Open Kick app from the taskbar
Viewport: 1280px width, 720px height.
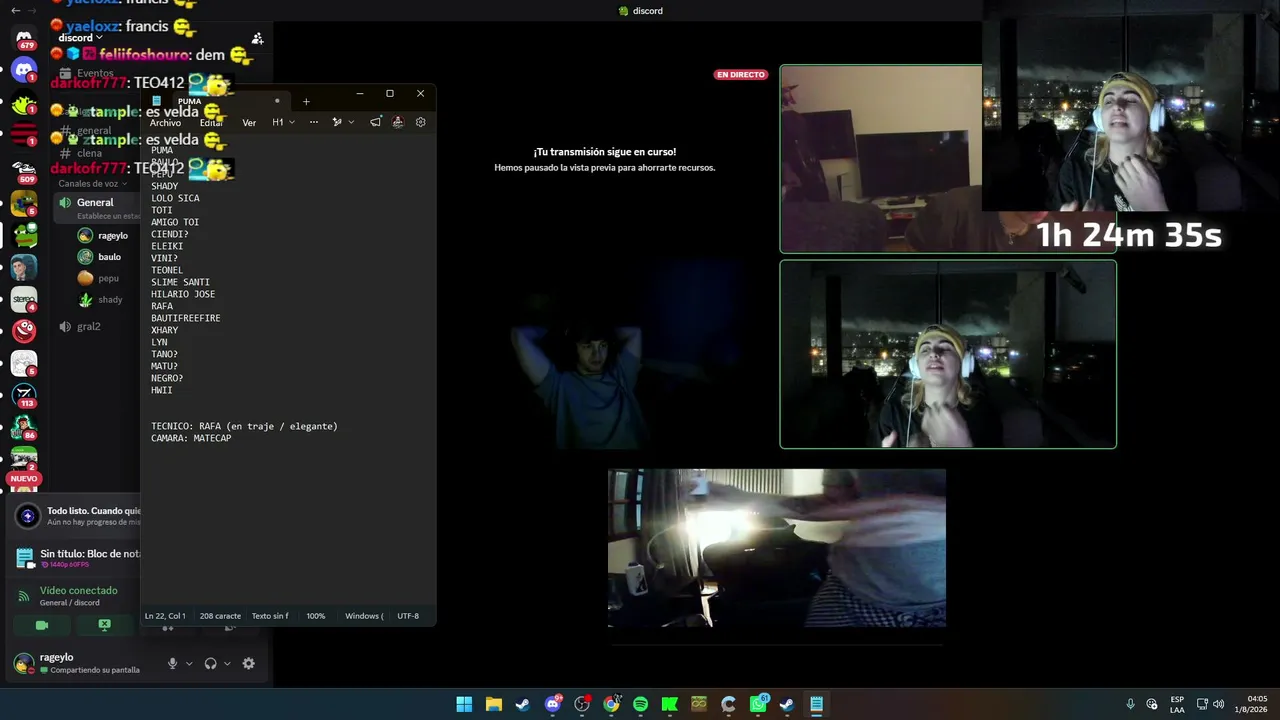[x=670, y=704]
